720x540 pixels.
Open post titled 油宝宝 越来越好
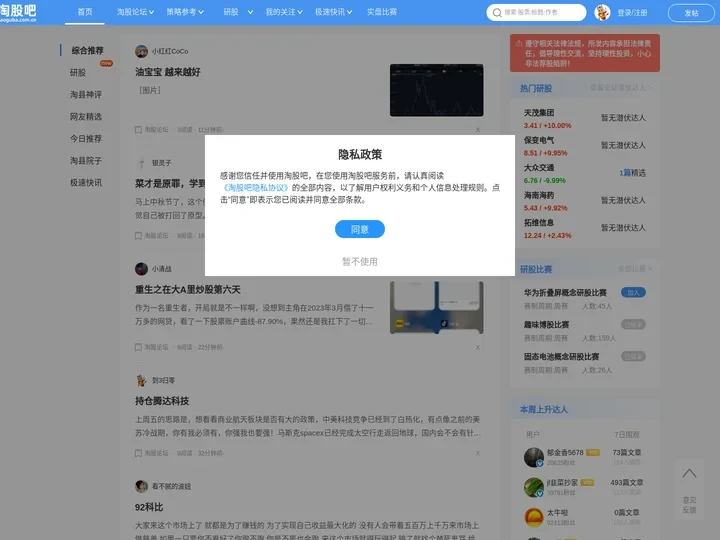click(168, 72)
